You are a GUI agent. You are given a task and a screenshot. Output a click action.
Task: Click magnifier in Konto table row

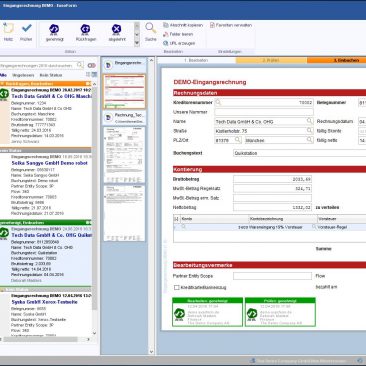click(183, 227)
